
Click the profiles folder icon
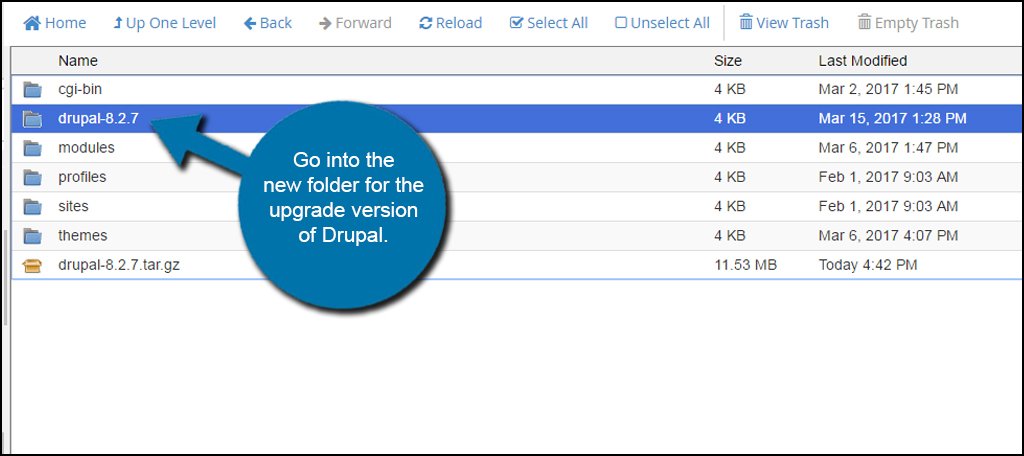click(x=32, y=177)
